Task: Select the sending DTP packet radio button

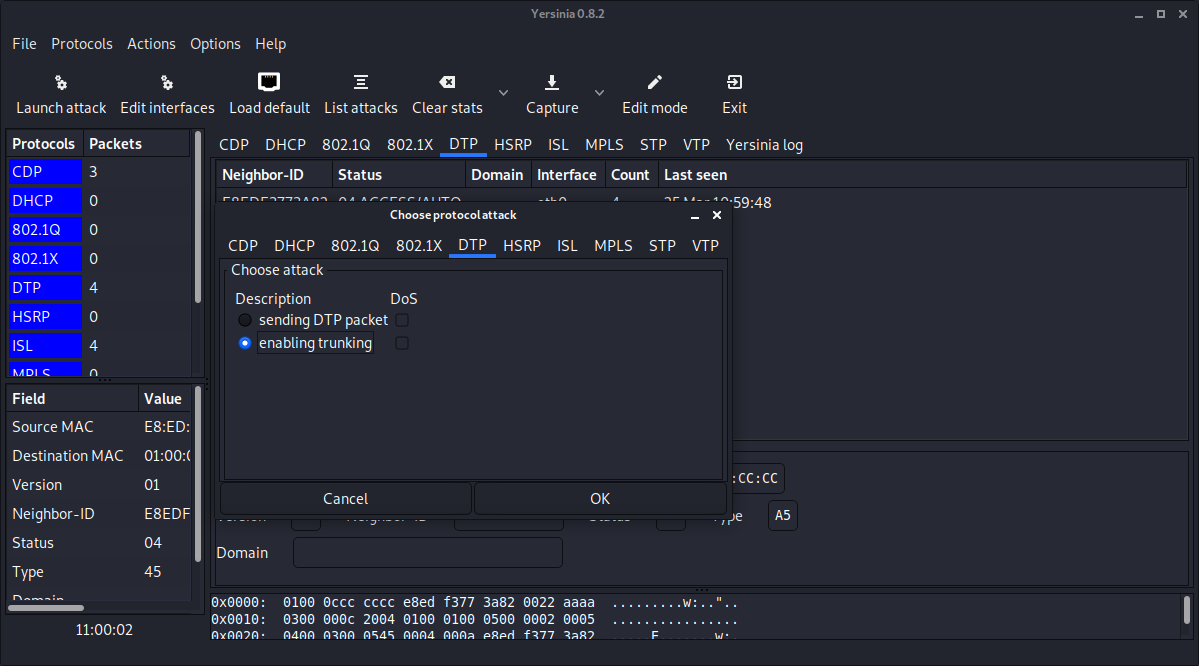Action: click(x=245, y=320)
